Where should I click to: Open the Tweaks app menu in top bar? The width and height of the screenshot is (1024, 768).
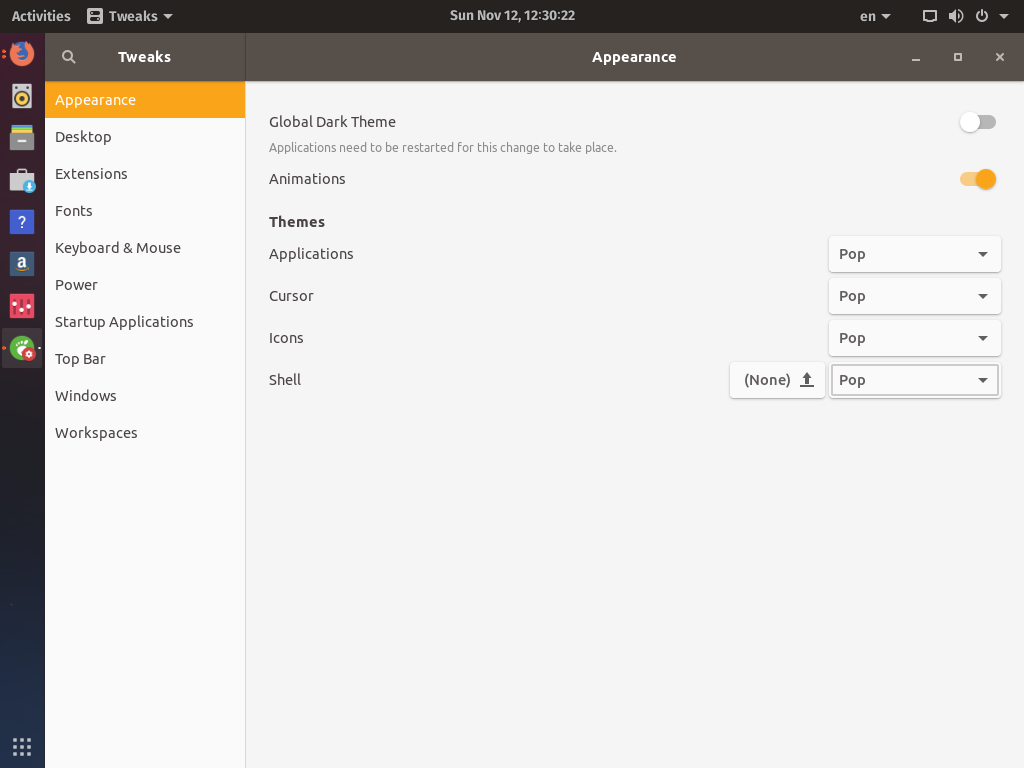(x=130, y=16)
